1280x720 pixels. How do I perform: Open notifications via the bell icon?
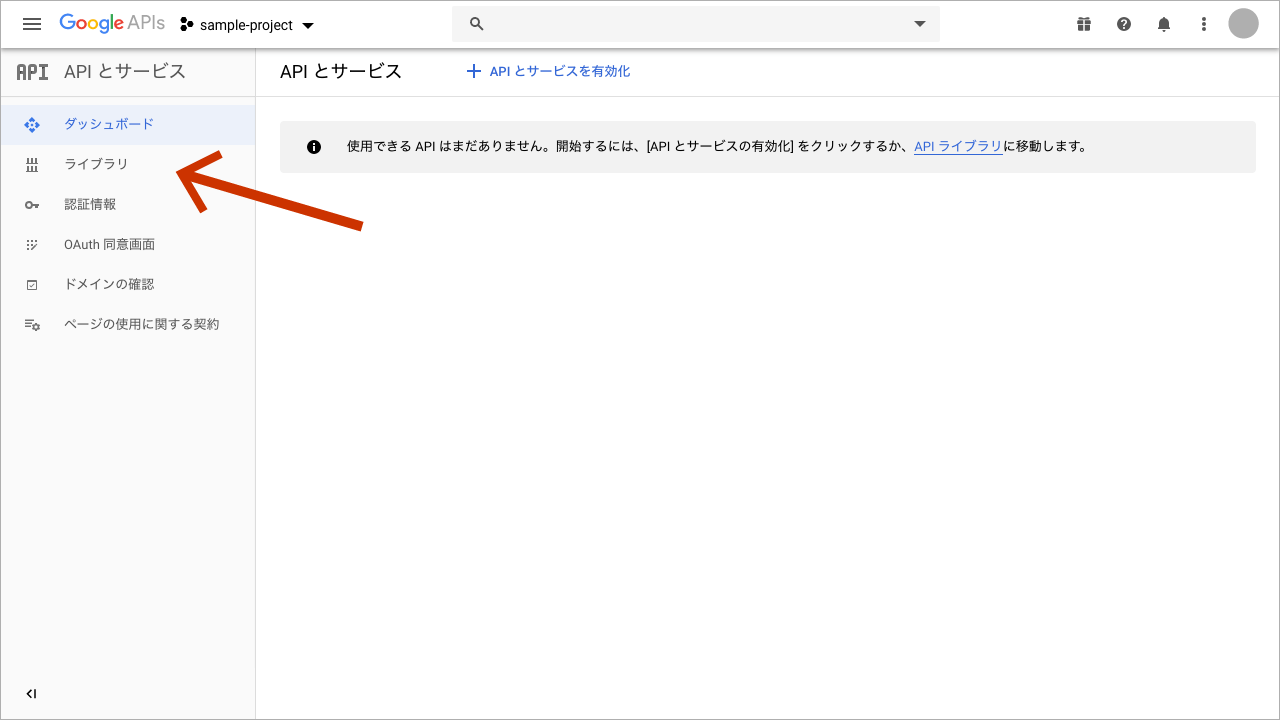pyautogui.click(x=1164, y=23)
